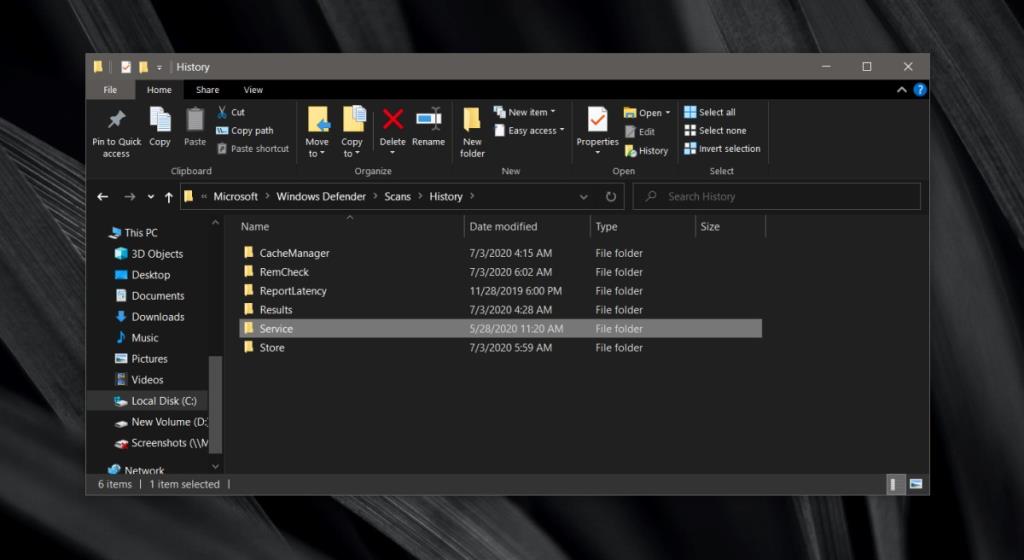Viewport: 1024px width, 560px height.
Task: Open Documents in navigation pane
Action: tap(150, 296)
